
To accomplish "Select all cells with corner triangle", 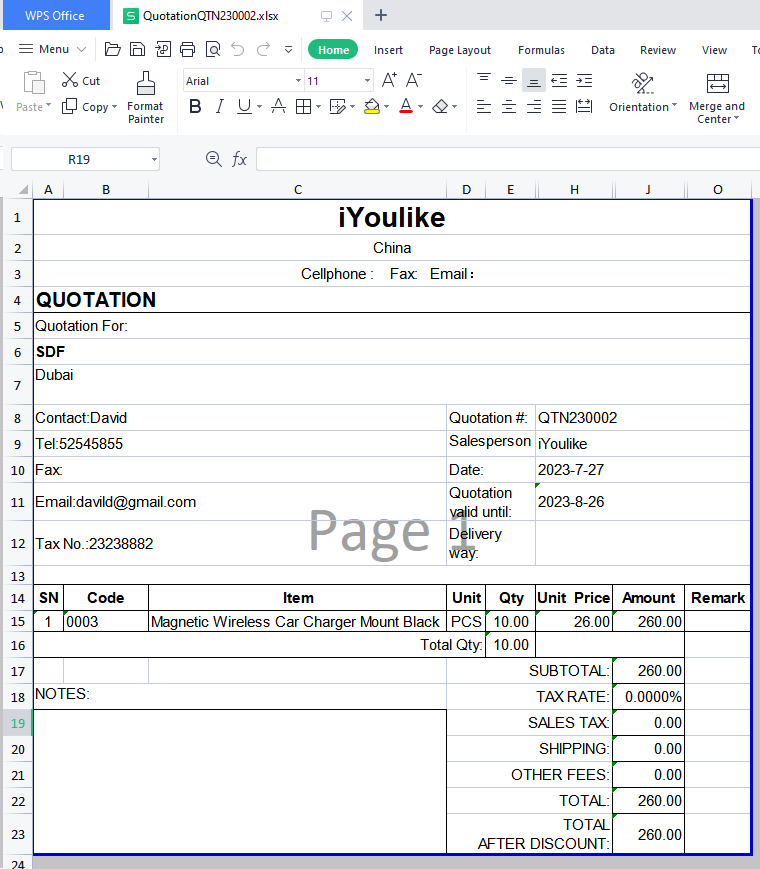I will point(23,190).
